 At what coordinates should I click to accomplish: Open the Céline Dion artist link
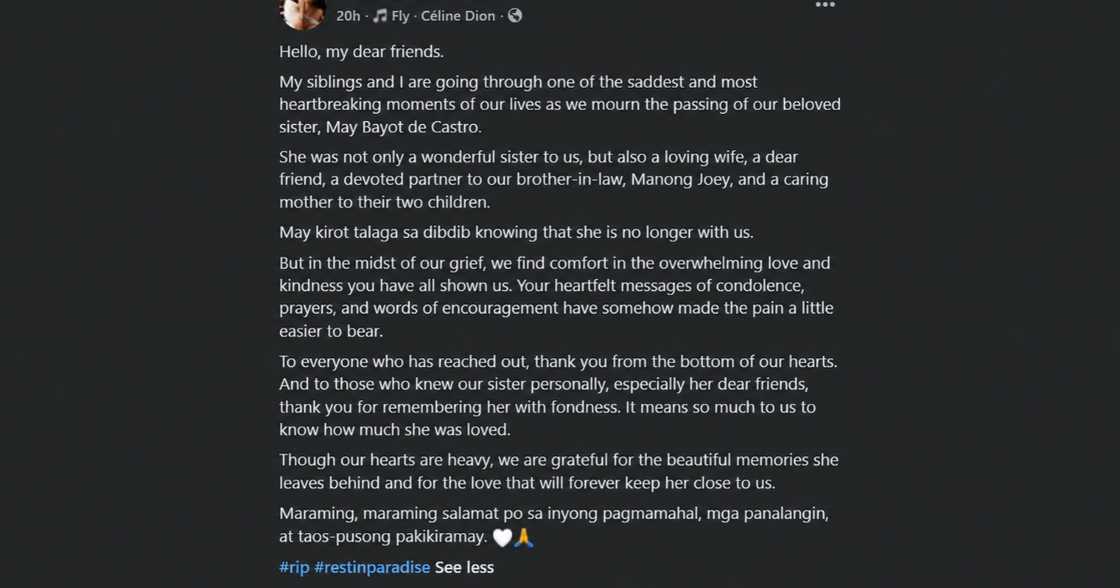(x=458, y=16)
